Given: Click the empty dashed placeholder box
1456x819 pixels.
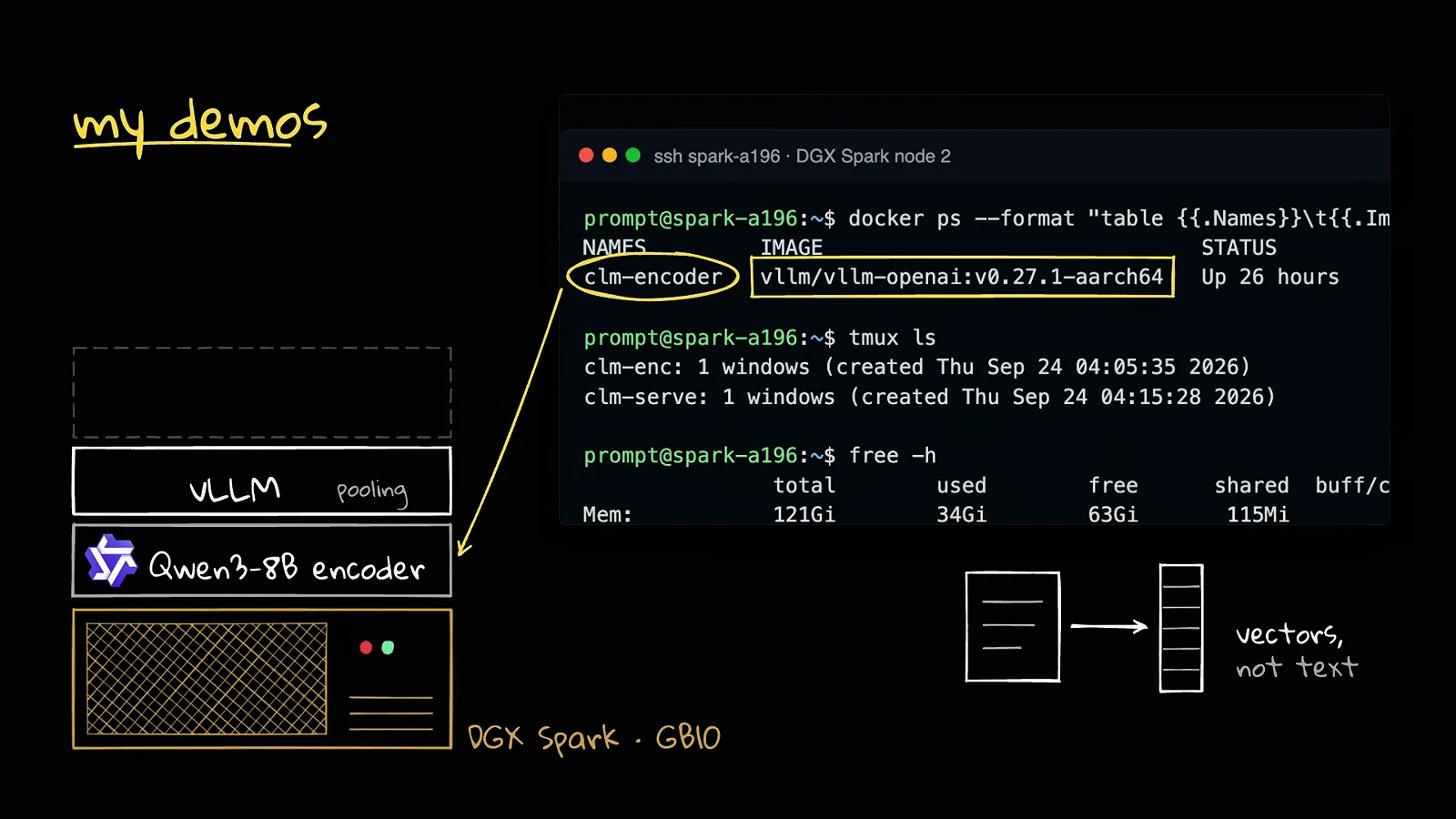Looking at the screenshot, I should [262, 392].
